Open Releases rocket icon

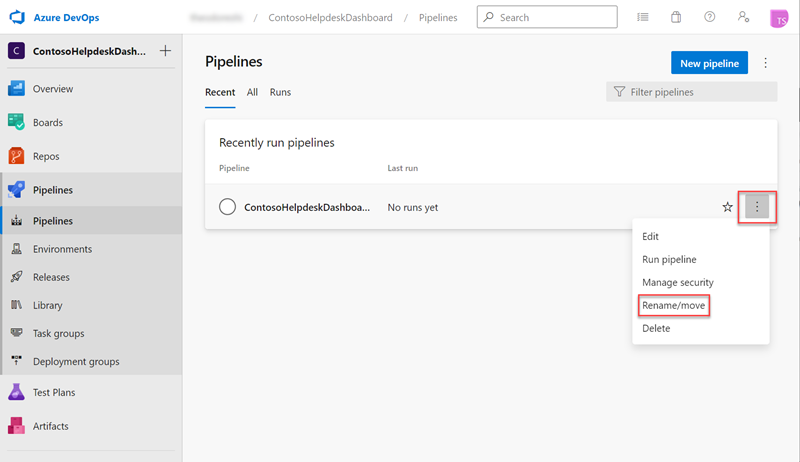[17, 277]
